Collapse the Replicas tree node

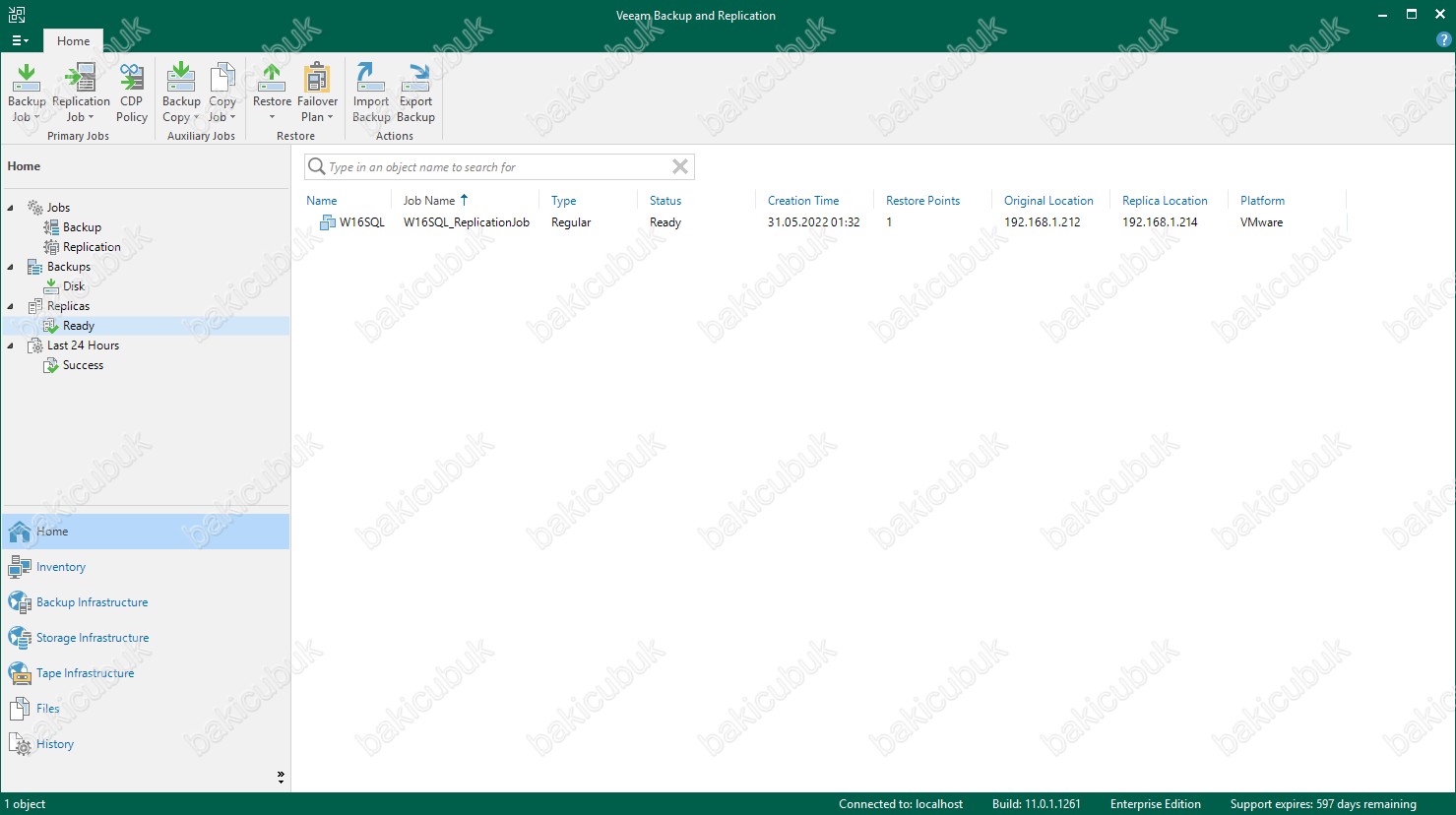[x=11, y=306]
